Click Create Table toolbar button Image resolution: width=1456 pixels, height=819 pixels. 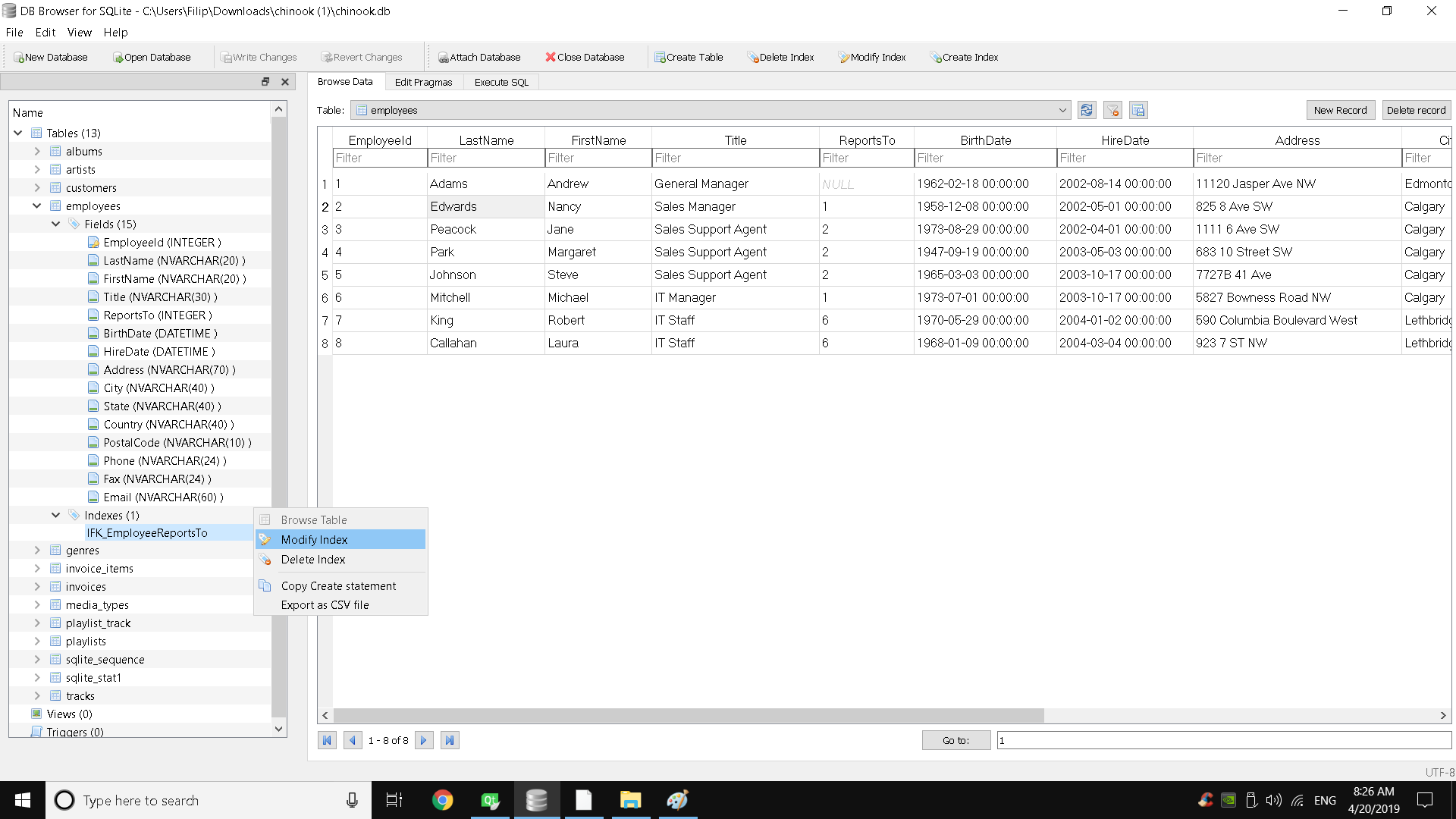coord(689,57)
